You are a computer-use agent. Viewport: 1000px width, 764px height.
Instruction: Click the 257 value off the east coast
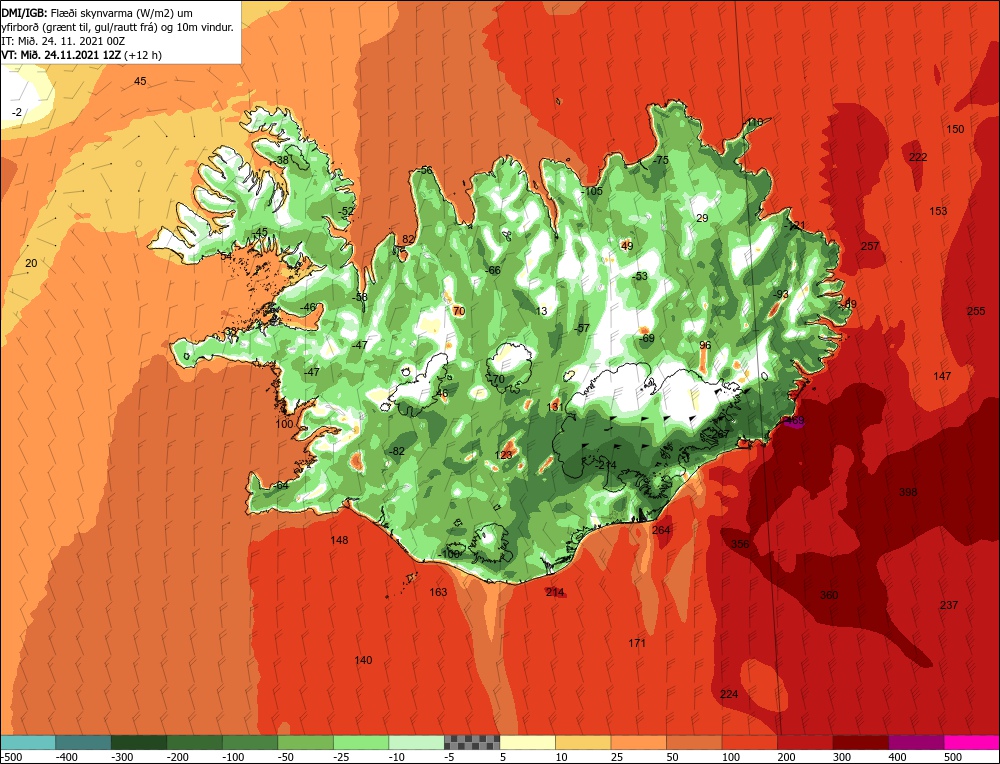coord(870,246)
